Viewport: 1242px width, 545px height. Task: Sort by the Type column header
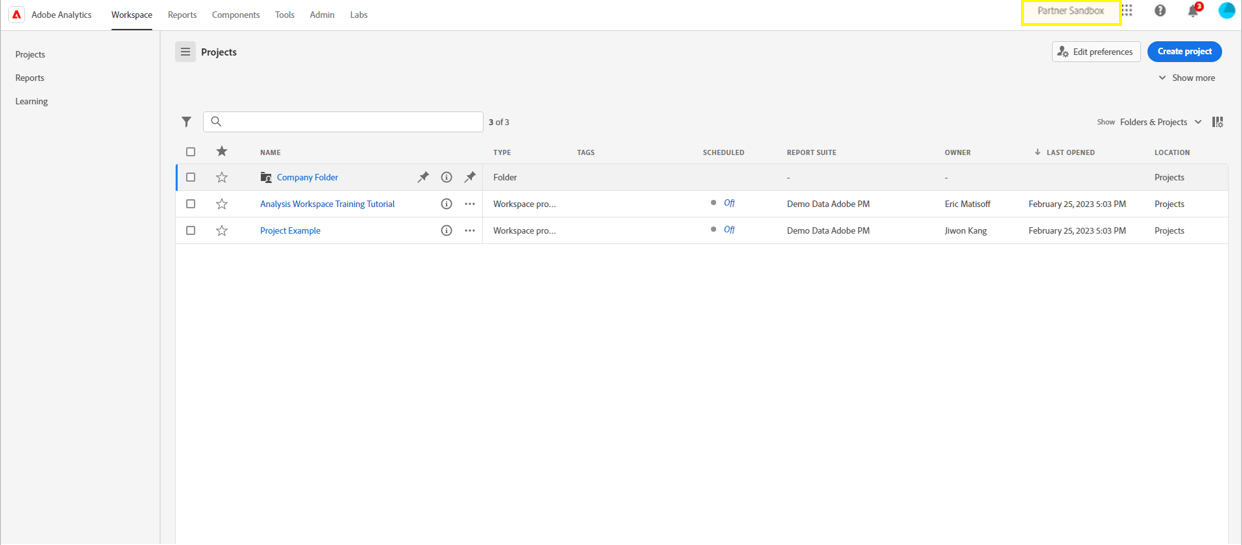(502, 152)
